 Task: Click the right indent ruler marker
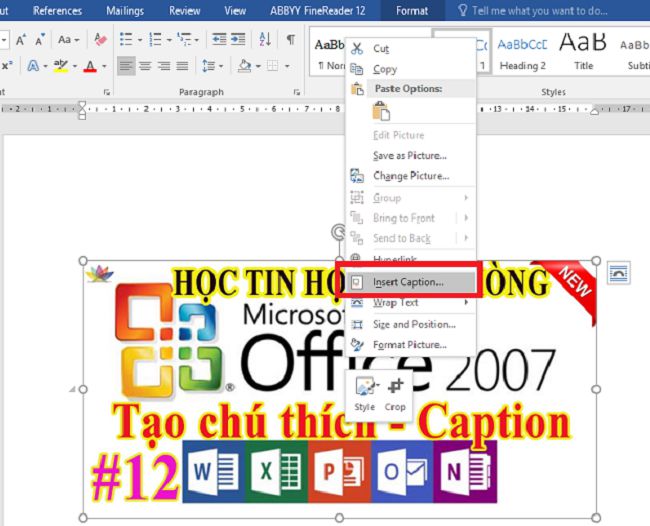pyautogui.click(x=594, y=112)
